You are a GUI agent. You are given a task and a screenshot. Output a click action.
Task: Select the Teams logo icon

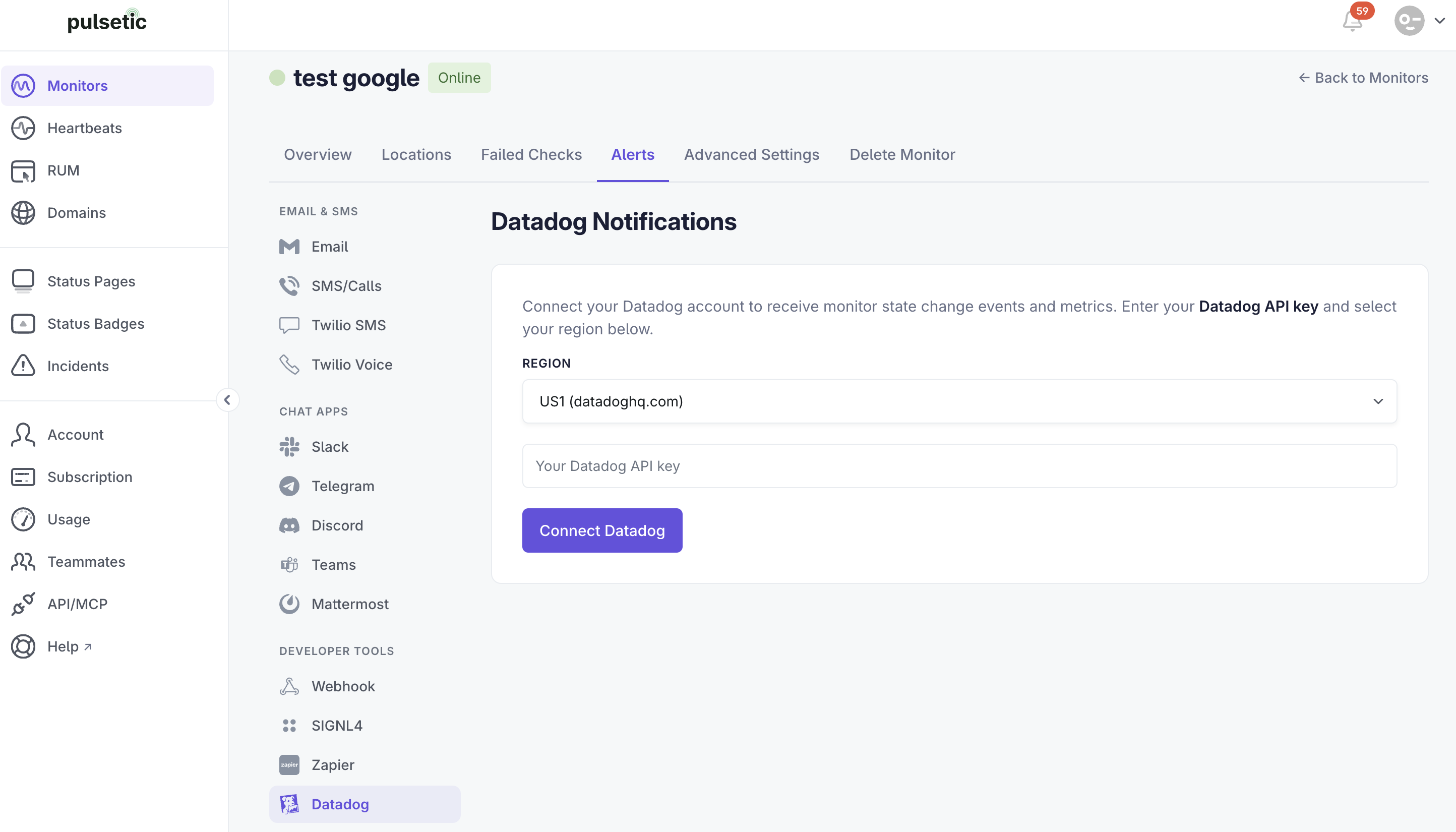(289, 565)
